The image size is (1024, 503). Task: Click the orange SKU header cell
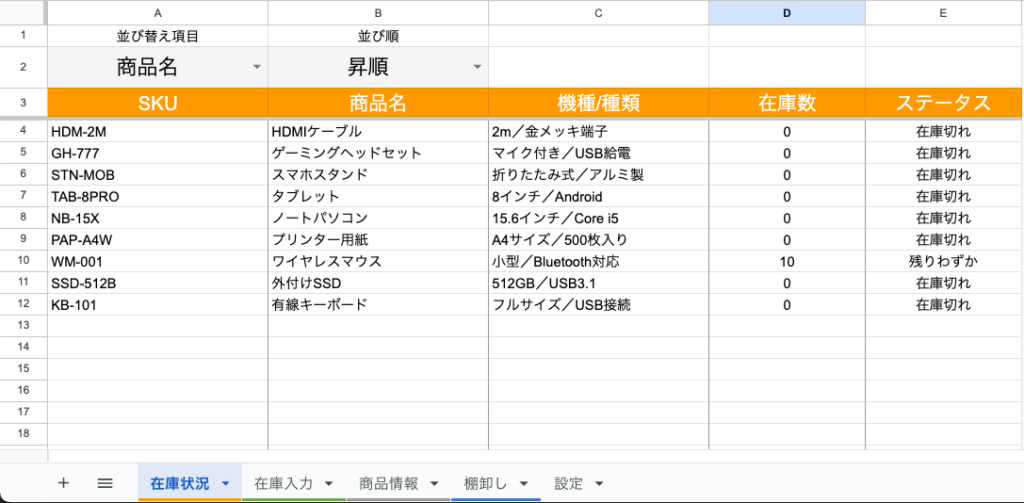[x=157, y=103]
